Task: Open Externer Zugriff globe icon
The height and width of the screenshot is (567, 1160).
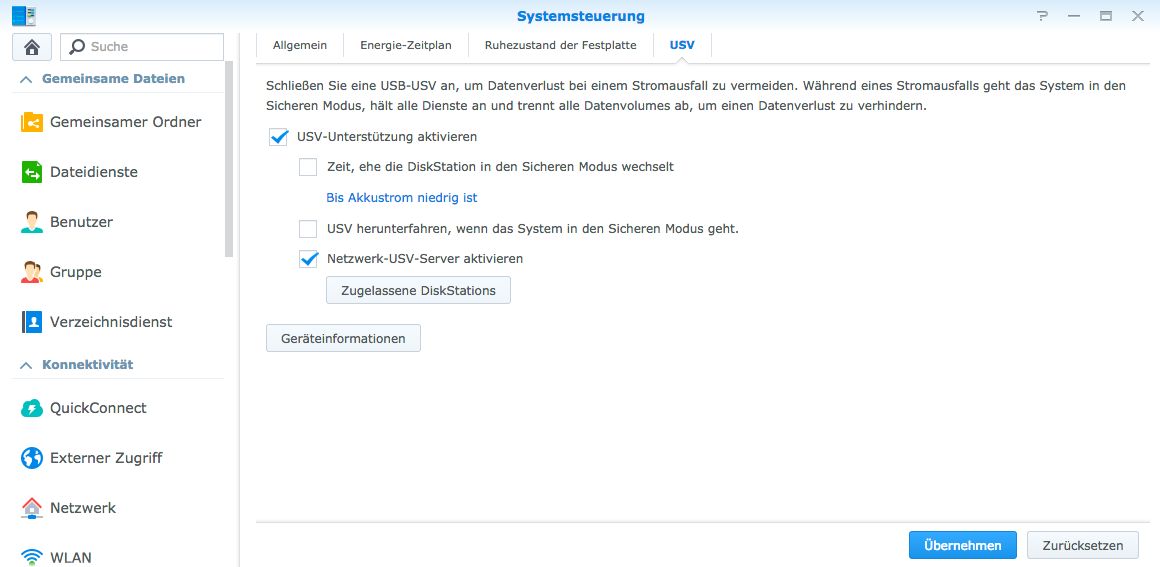Action: (x=32, y=458)
